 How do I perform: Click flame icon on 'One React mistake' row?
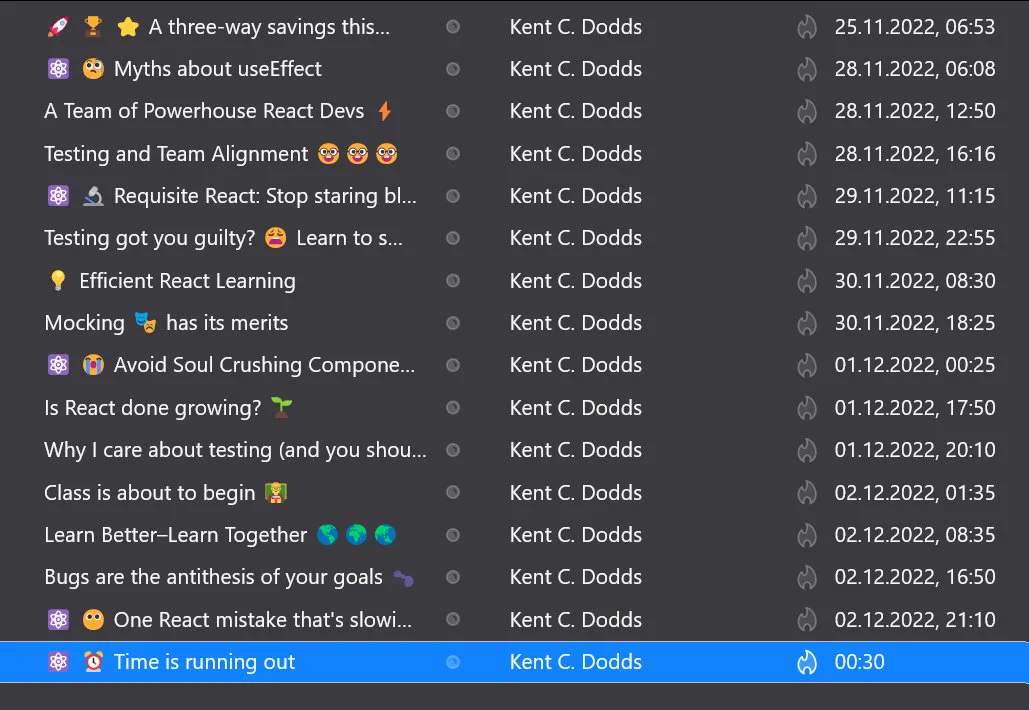[x=807, y=619]
